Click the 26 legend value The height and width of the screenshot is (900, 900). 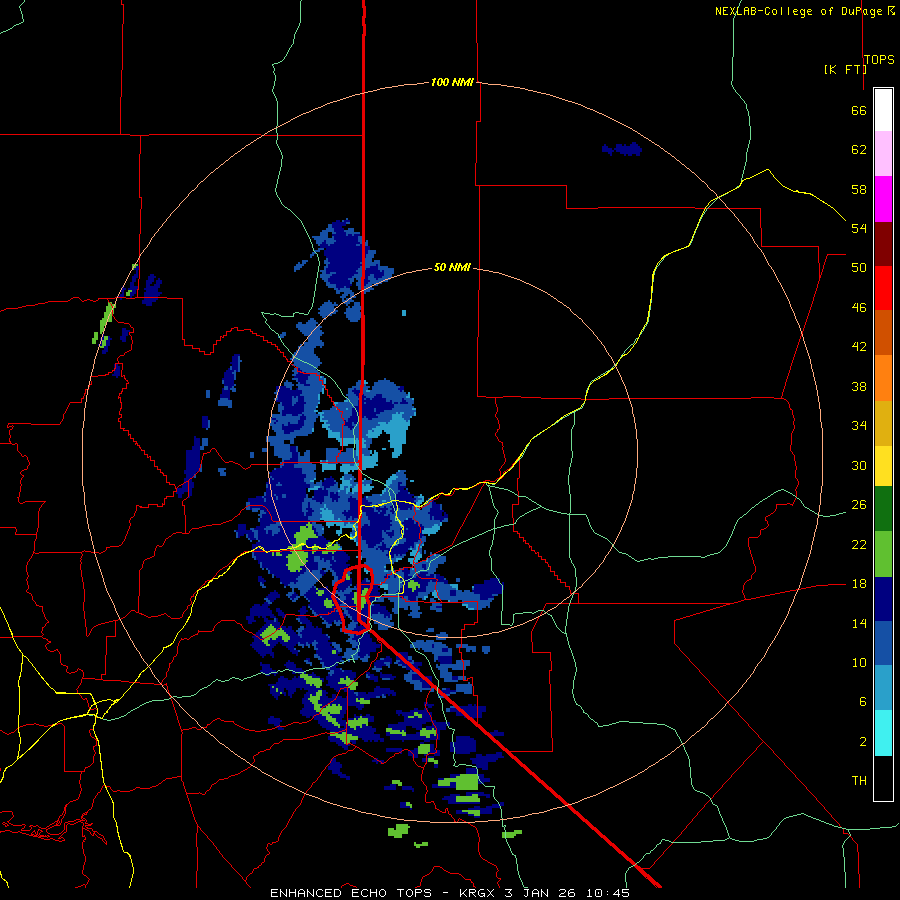coord(859,505)
